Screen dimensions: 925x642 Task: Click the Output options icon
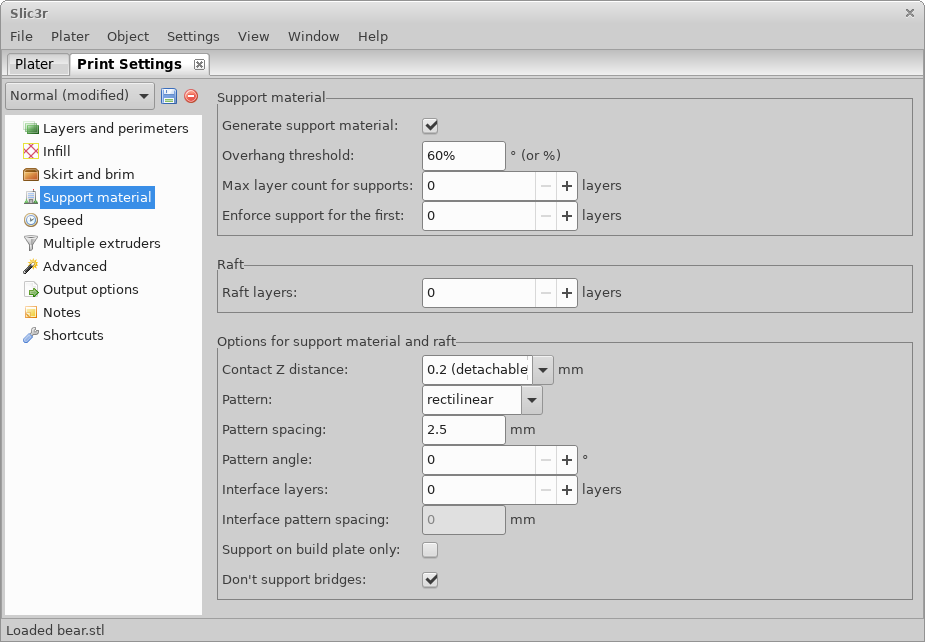(x=31, y=289)
